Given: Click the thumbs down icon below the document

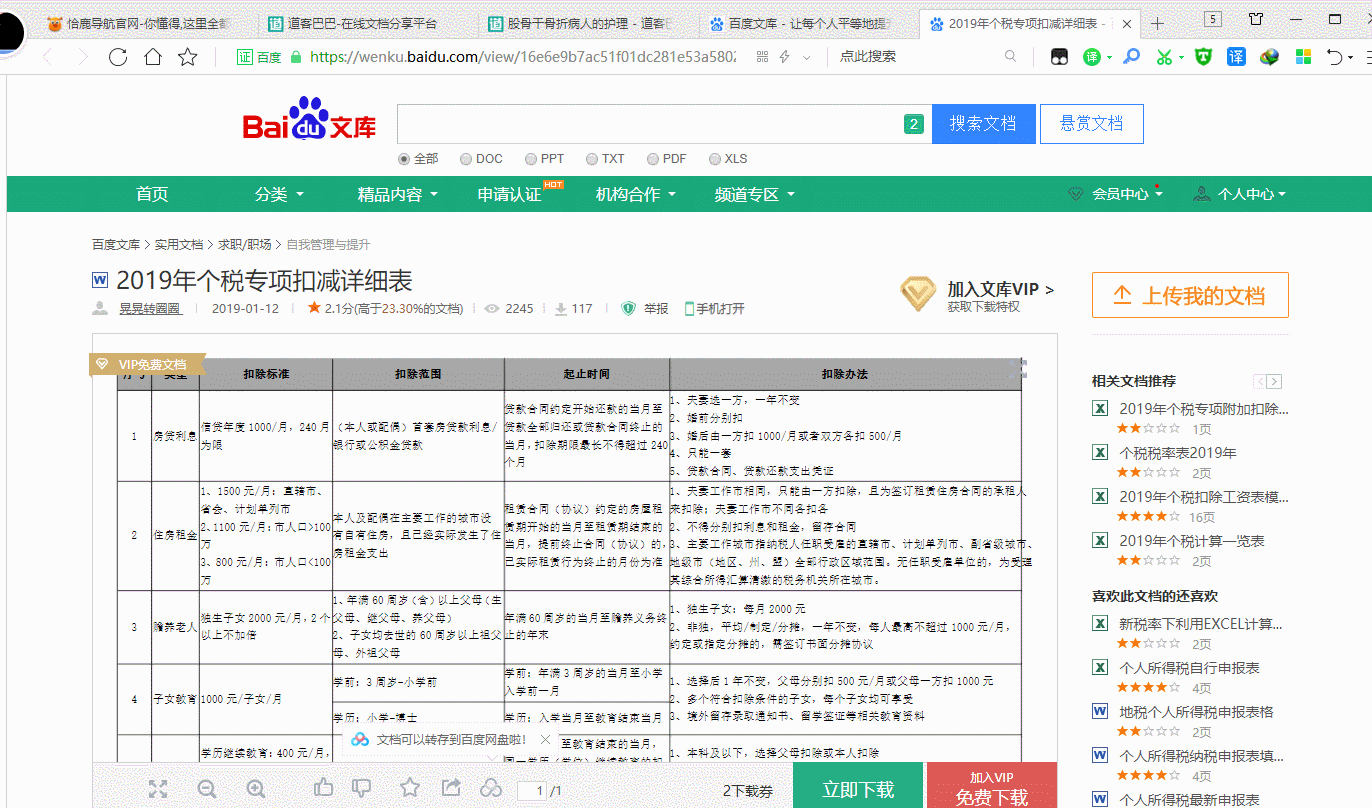Looking at the screenshot, I should point(361,788).
